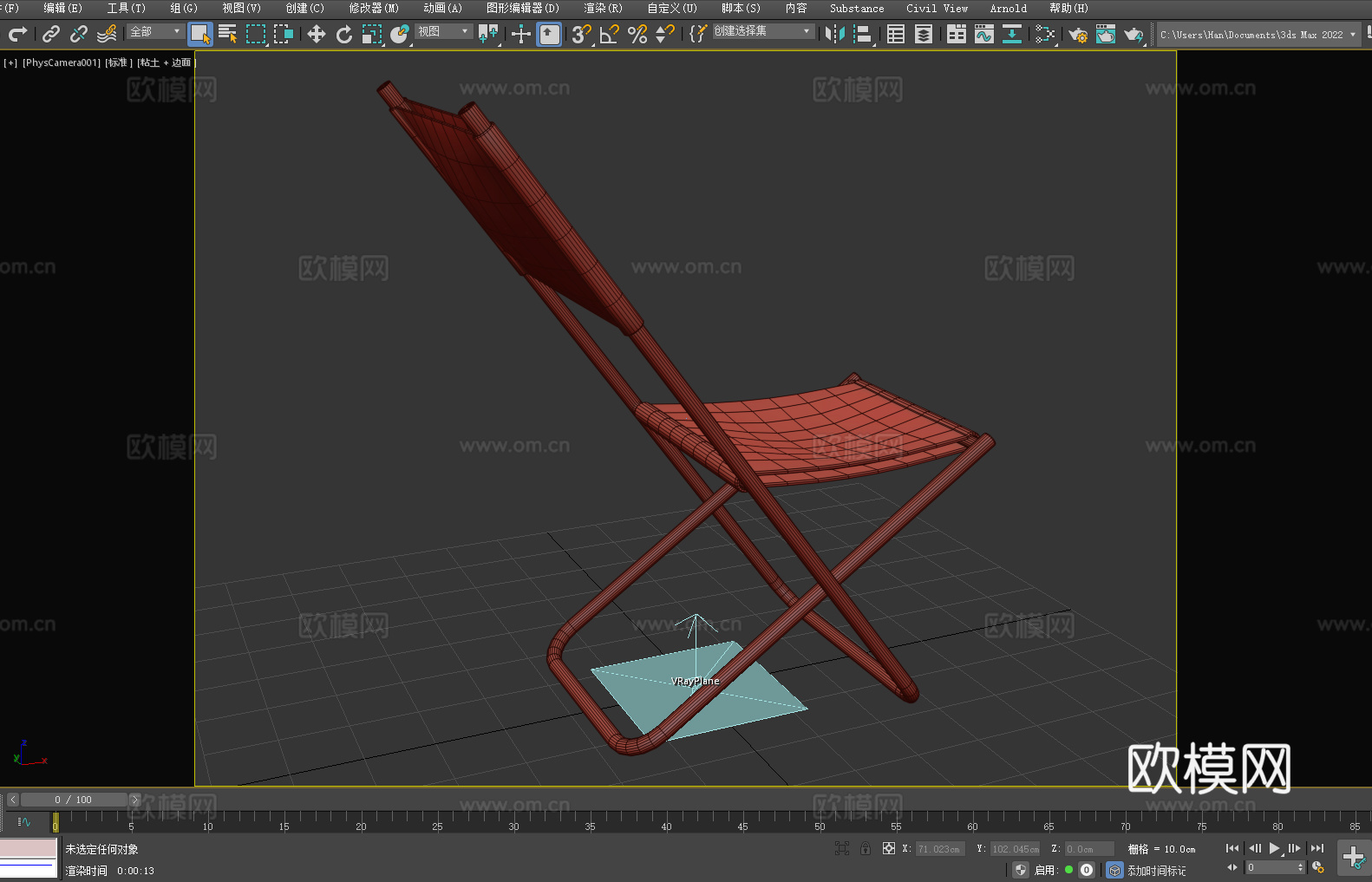The height and width of the screenshot is (882, 1372).
Task: Select the Scale tool
Action: click(372, 34)
